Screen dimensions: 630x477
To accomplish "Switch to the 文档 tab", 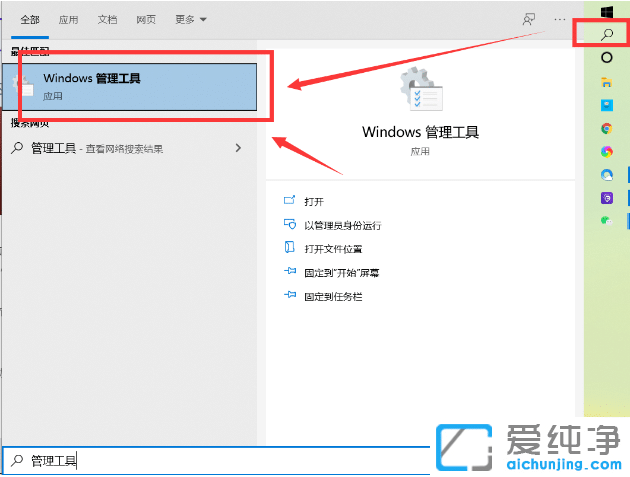I will point(107,19).
